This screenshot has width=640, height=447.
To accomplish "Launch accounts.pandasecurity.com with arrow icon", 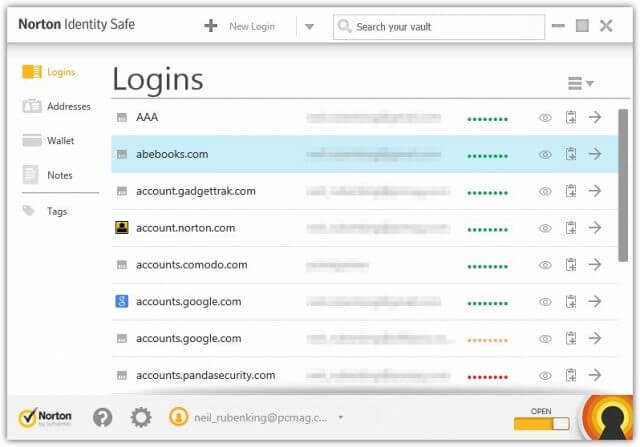I will [x=595, y=375].
